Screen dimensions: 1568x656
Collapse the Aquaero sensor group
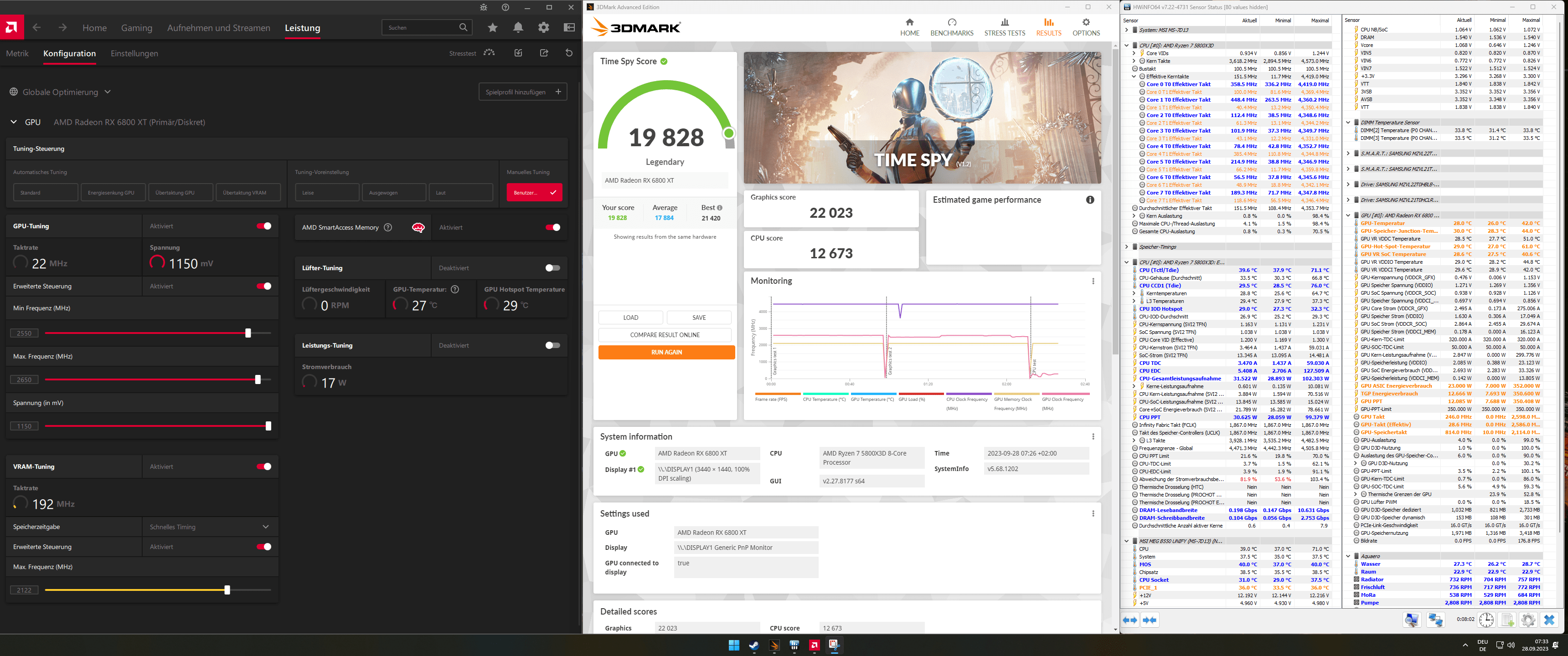pyautogui.click(x=1348, y=556)
